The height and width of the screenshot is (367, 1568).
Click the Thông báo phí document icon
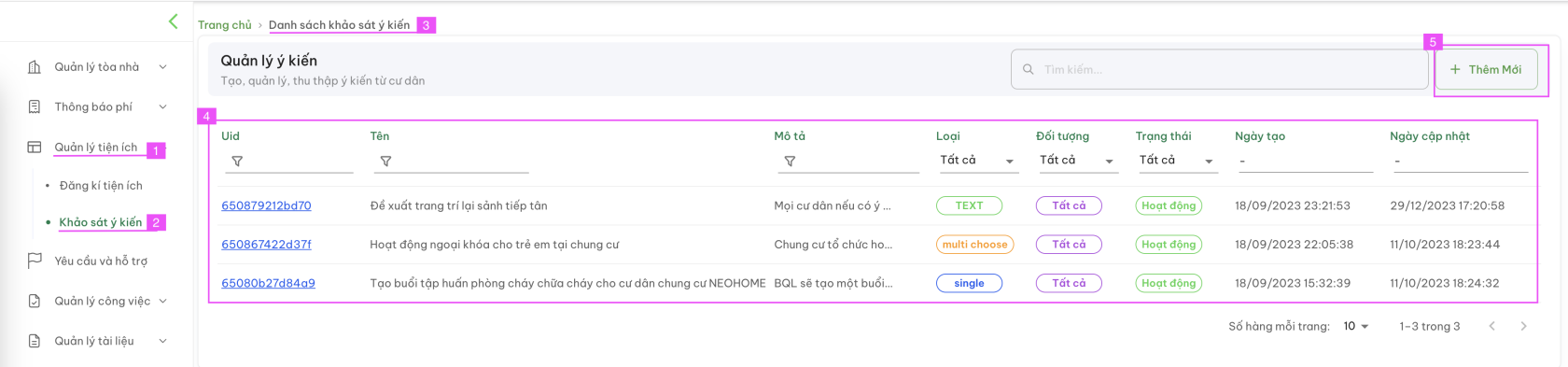click(35, 107)
